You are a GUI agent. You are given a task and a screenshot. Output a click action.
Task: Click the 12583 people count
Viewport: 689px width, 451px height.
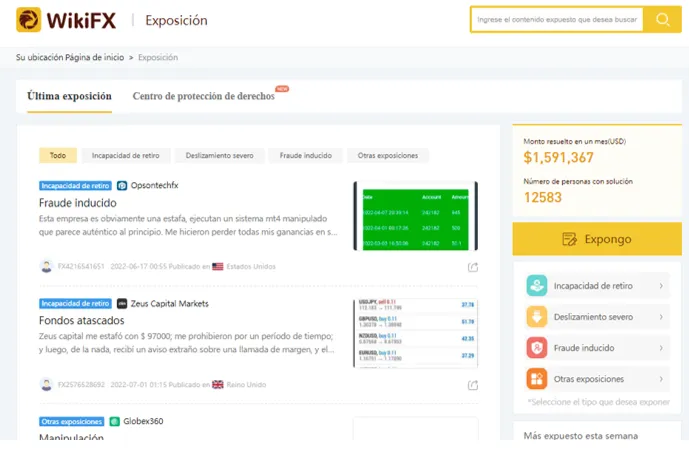(543, 197)
